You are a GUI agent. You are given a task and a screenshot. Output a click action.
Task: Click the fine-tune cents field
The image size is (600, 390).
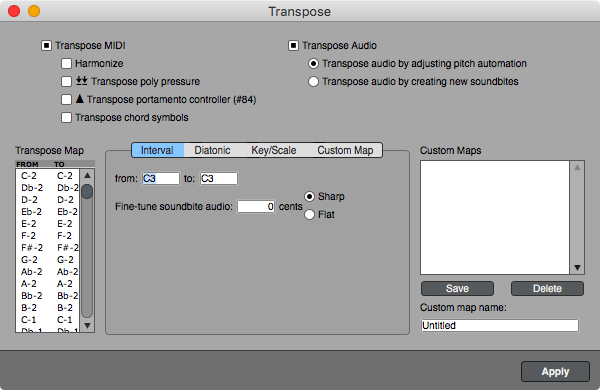256,207
